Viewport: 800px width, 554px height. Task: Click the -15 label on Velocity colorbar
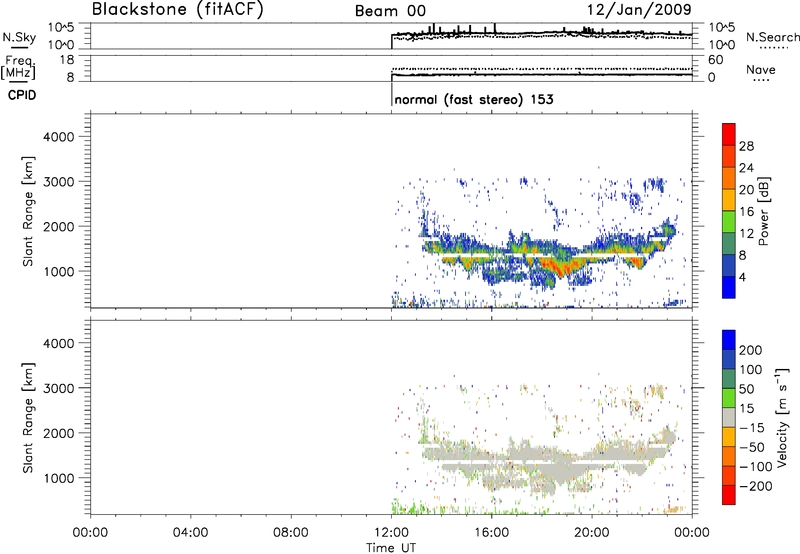(x=752, y=427)
